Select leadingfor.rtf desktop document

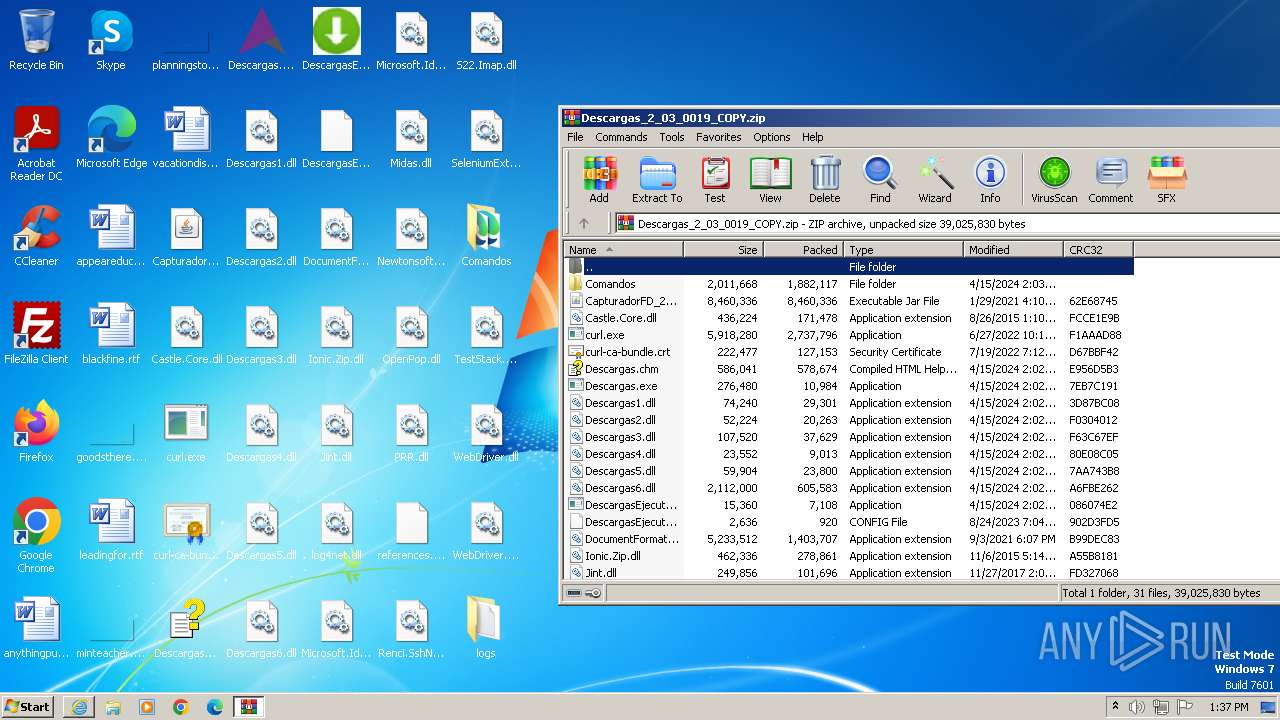click(x=111, y=531)
